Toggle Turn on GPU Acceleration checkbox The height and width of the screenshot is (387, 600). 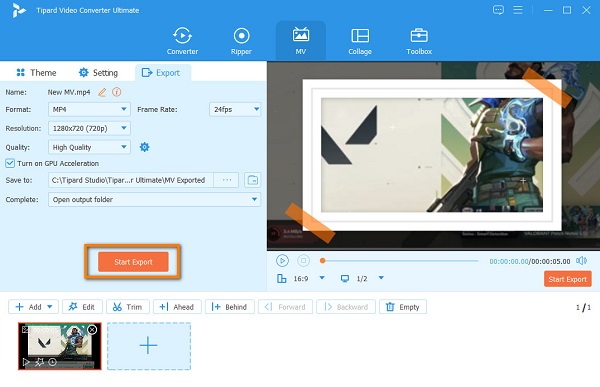(10, 163)
